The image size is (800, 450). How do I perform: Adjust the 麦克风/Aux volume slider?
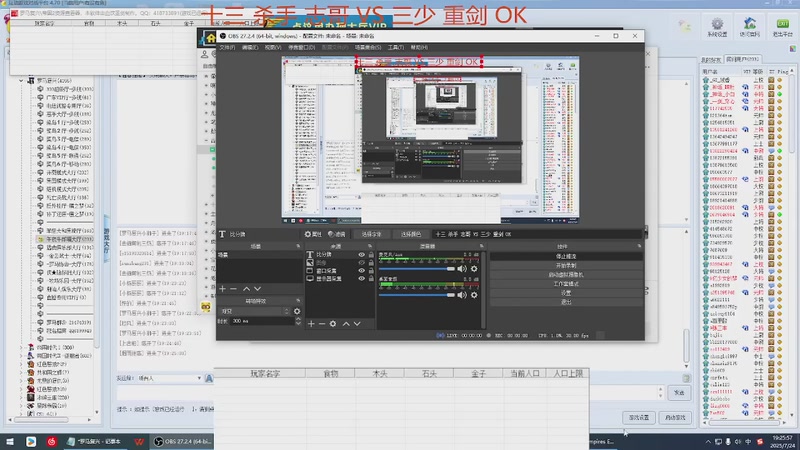(417, 269)
